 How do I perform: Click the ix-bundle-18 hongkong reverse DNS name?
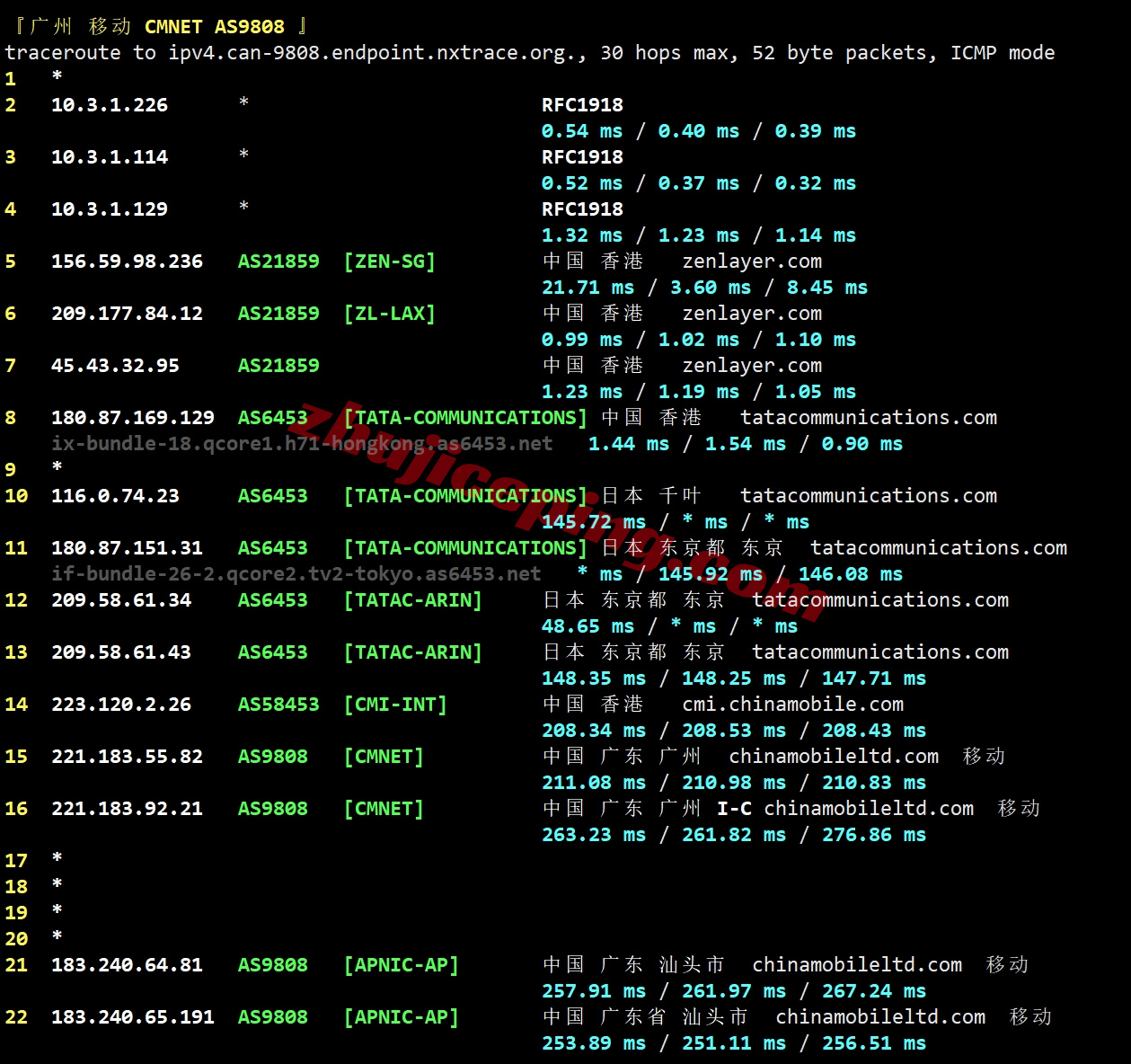pos(302,444)
